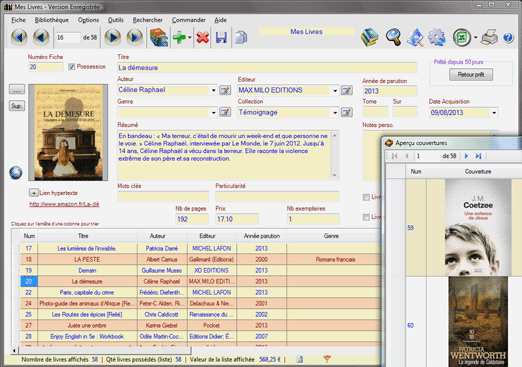Open search with magnifying glass icon
The width and height of the screenshot is (522, 367).
click(x=393, y=37)
